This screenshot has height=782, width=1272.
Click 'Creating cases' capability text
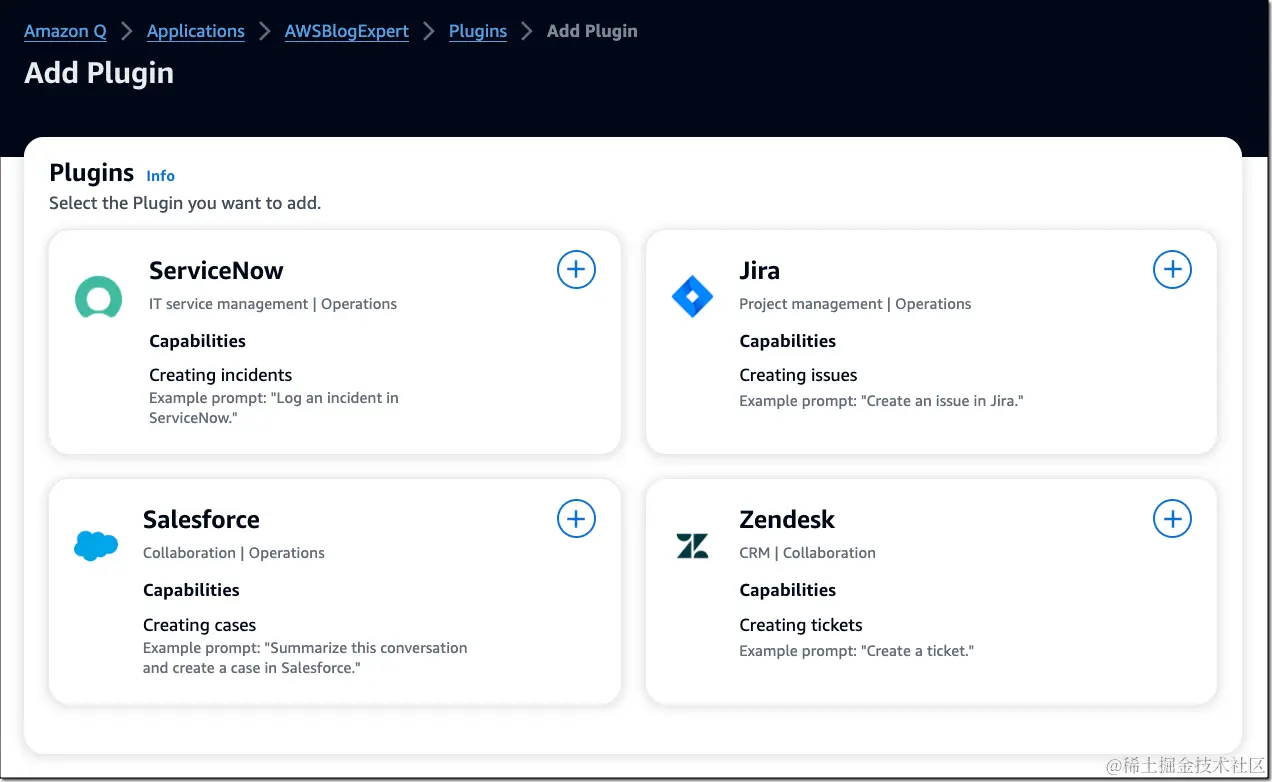[x=199, y=625]
